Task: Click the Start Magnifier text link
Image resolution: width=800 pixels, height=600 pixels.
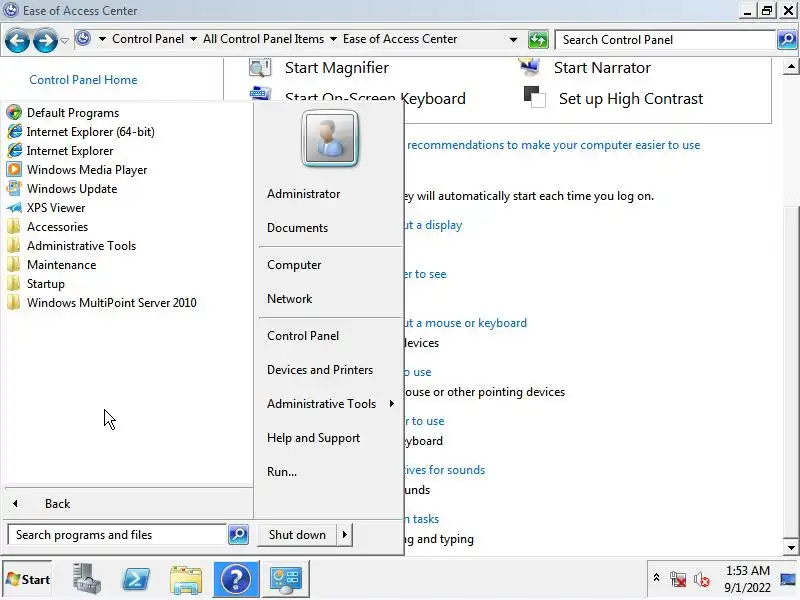Action: point(337,67)
